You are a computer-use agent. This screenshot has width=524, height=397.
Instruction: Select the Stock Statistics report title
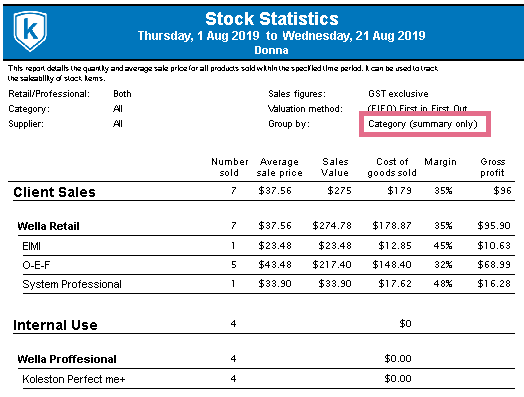272,19
